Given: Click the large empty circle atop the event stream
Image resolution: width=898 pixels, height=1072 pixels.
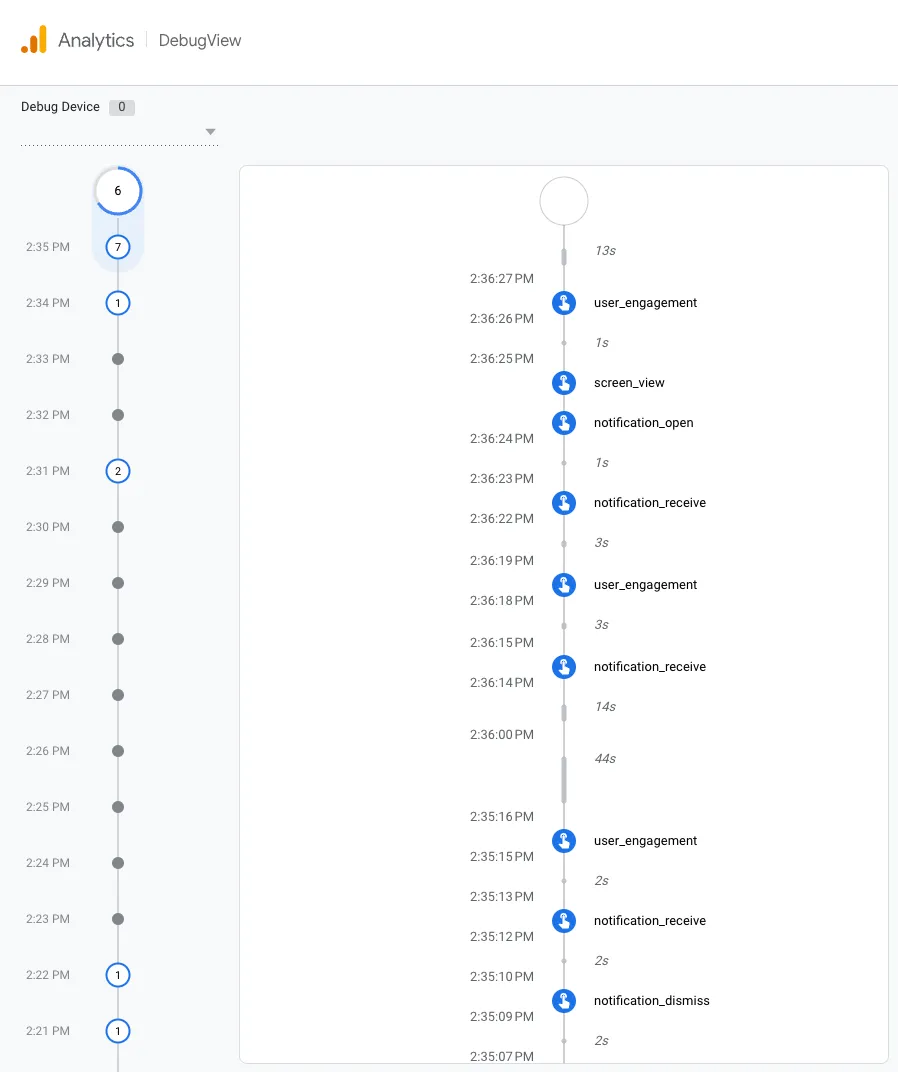Looking at the screenshot, I should coord(564,201).
